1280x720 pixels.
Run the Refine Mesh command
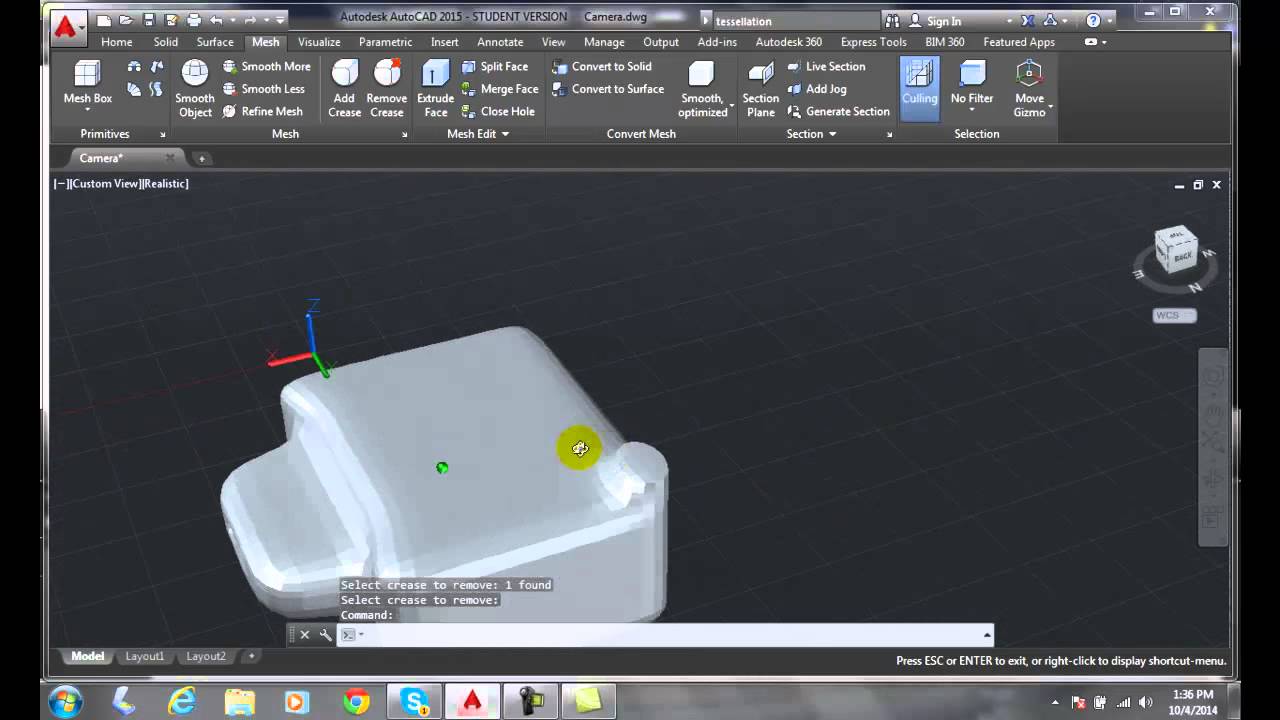coord(263,111)
